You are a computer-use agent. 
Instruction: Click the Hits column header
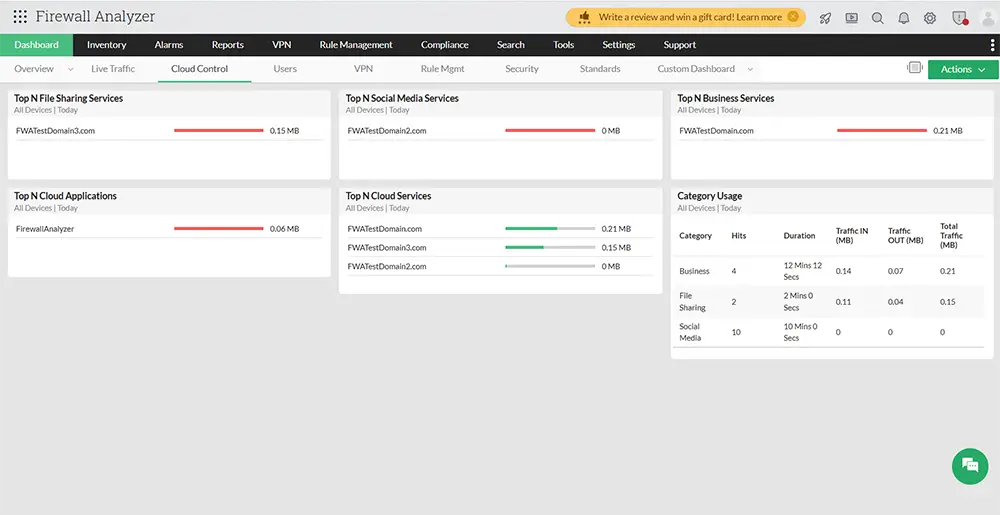pyautogui.click(x=739, y=236)
